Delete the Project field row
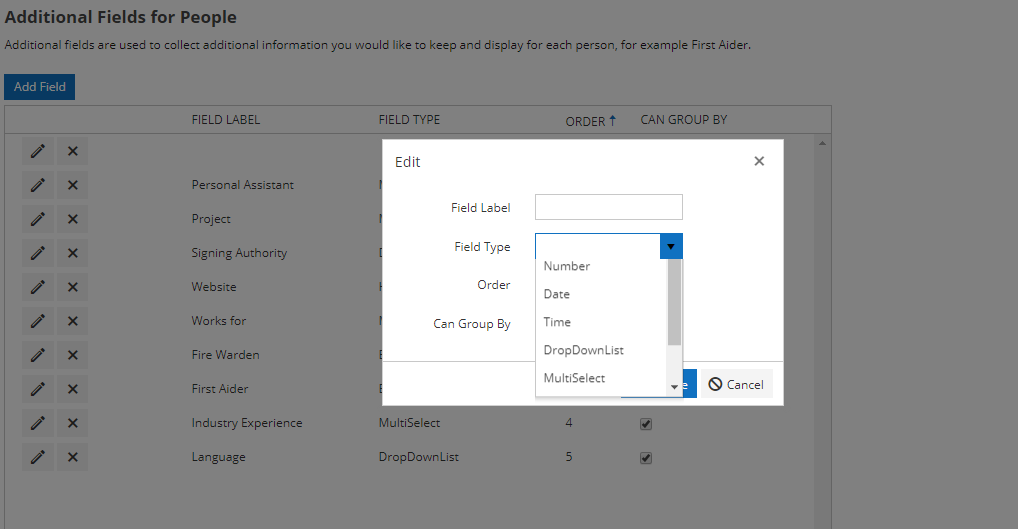Viewport: 1018px width, 529px height. (72, 219)
